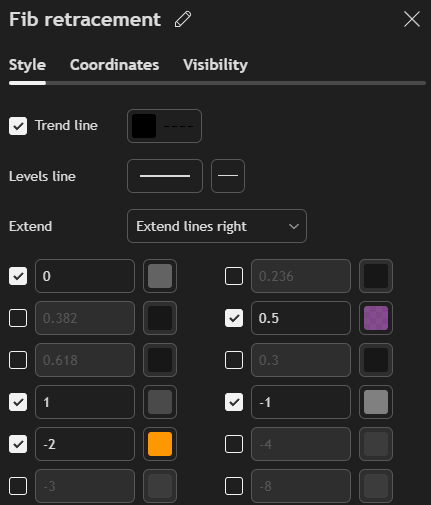This screenshot has height=505, width=431.
Task: Open the Visibility tab
Action: pyautogui.click(x=215, y=65)
